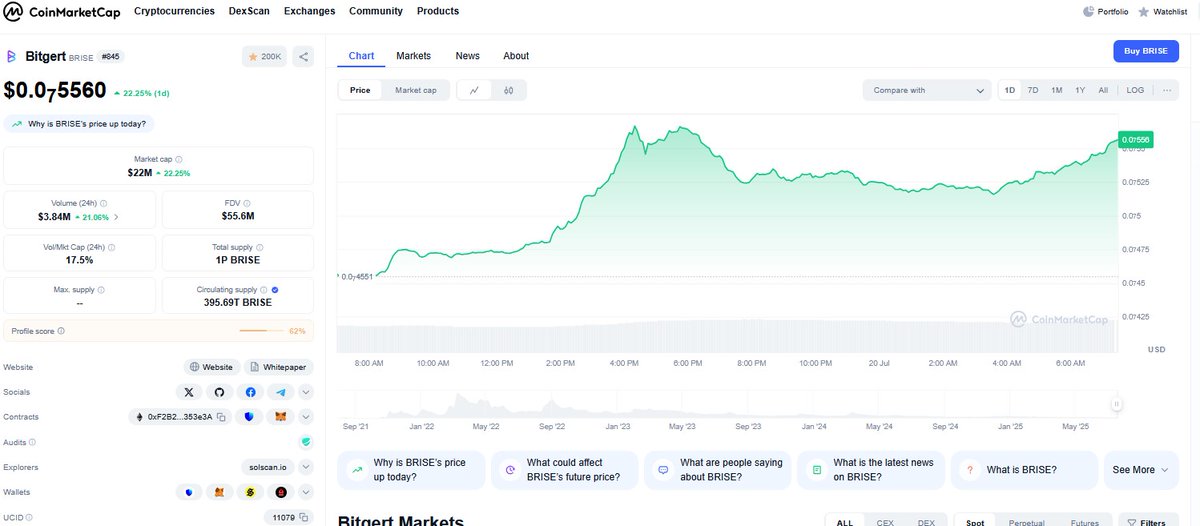Click the Profile score progress bar
The width and height of the screenshot is (1200, 526).
tap(261, 331)
